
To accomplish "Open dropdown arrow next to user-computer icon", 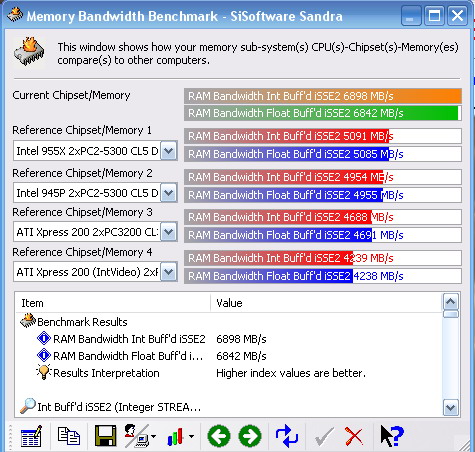I will [x=153, y=436].
